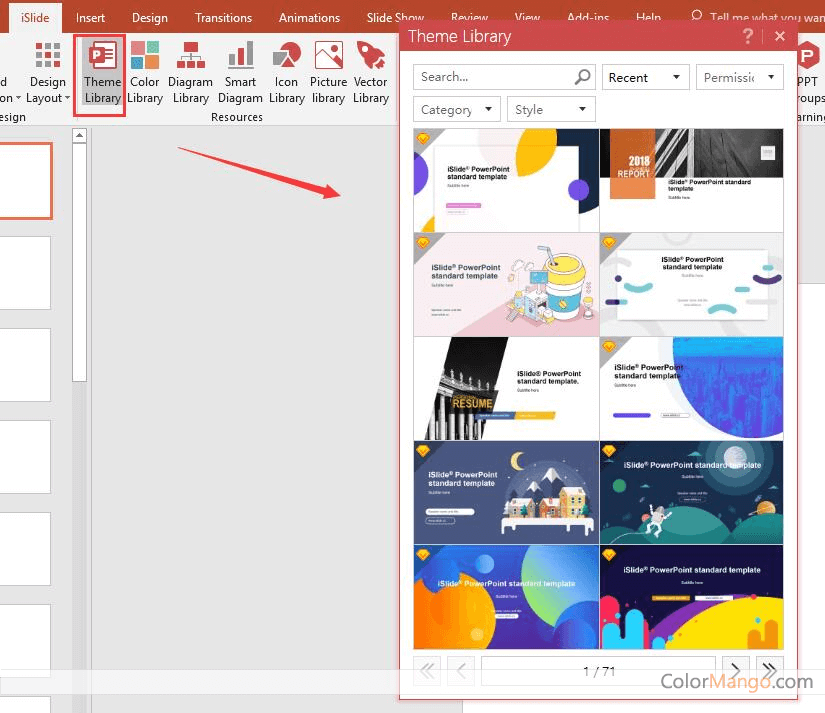Image resolution: width=825 pixels, height=713 pixels.
Task: Select the black and white Resume template
Action: click(506, 388)
